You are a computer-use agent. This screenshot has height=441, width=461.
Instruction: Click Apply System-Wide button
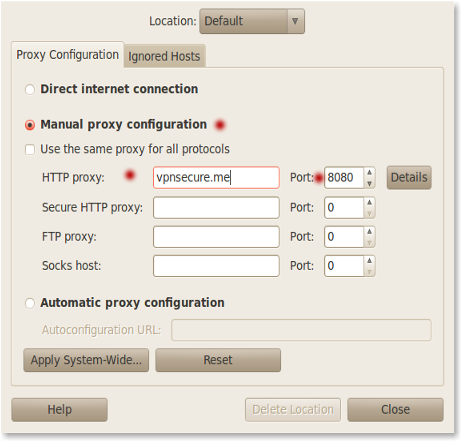tap(86, 360)
